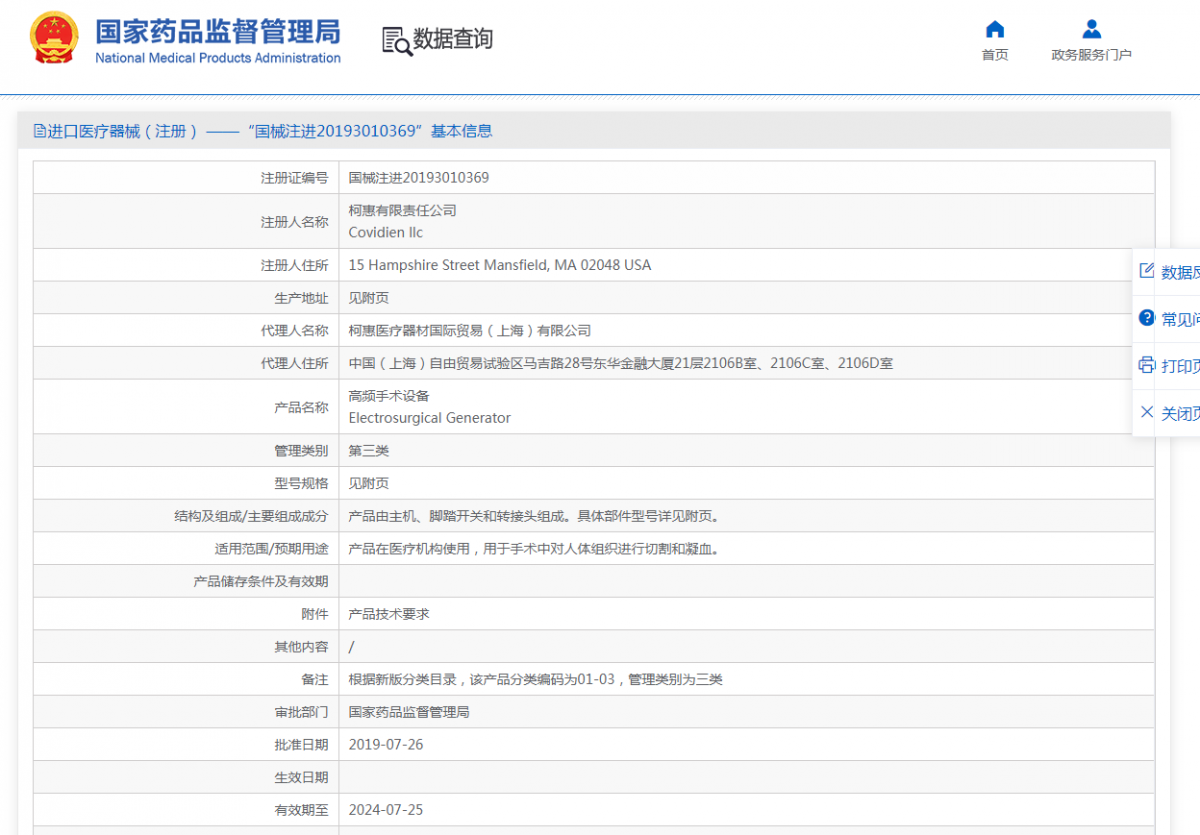Click the 结构及组成/主要组成成分 label cell
The image size is (1200, 835).
pos(186,516)
